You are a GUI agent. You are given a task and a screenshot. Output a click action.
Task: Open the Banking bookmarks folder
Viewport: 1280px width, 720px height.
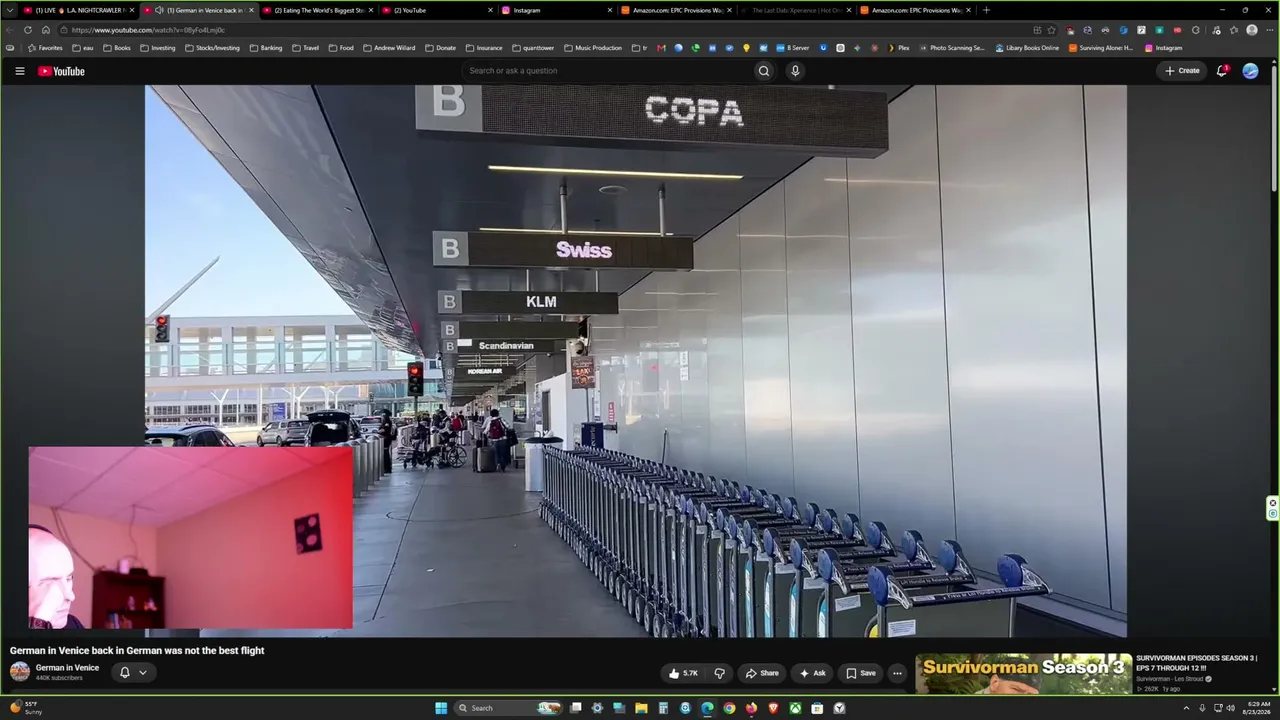(266, 48)
